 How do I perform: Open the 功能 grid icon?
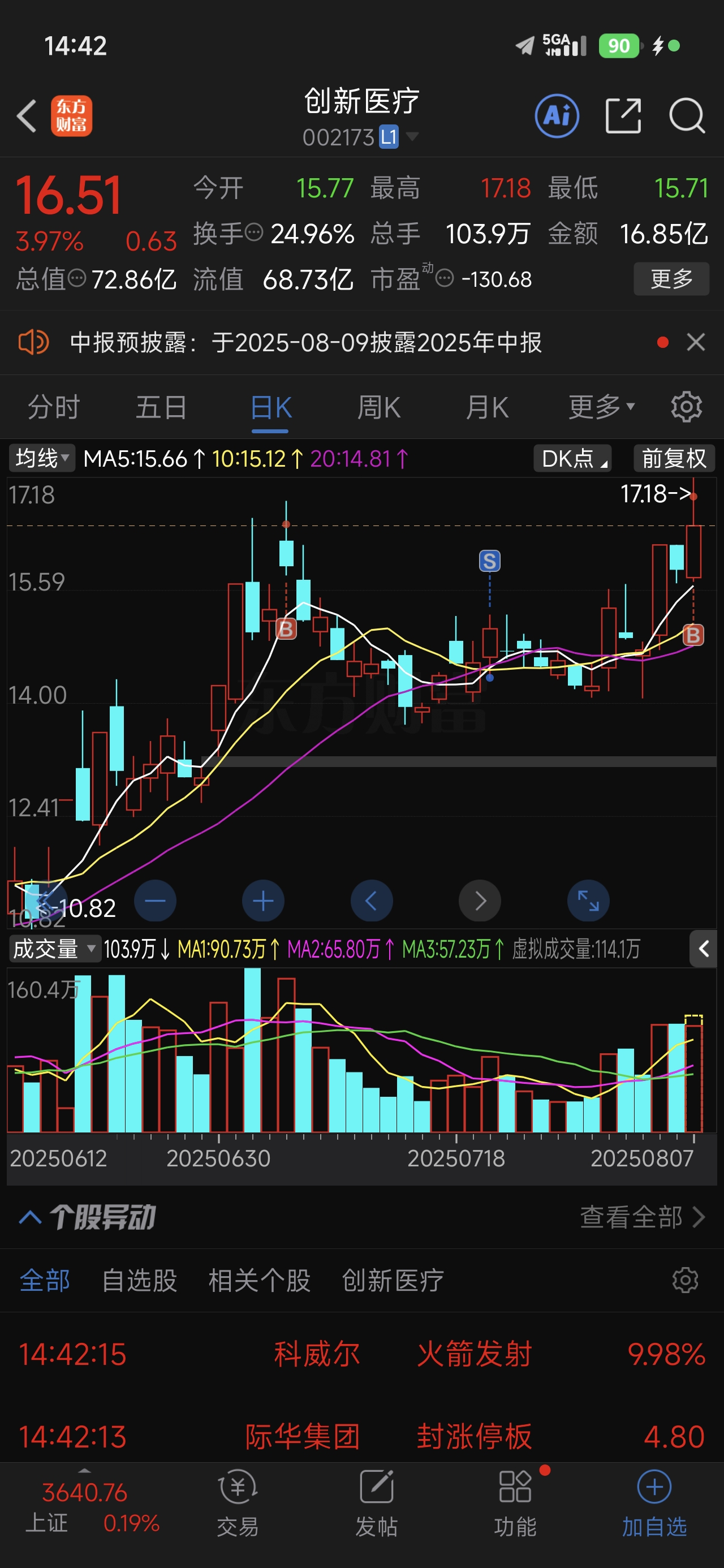[515, 1488]
